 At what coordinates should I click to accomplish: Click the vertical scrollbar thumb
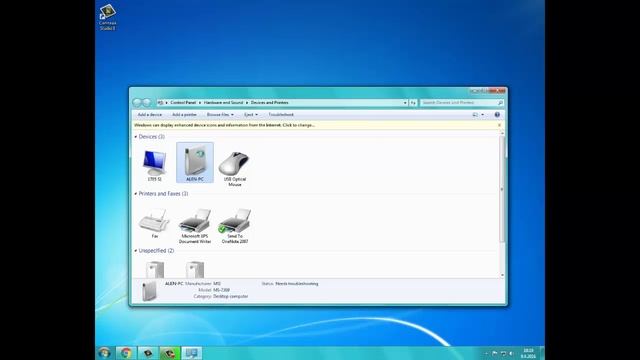click(x=502, y=188)
